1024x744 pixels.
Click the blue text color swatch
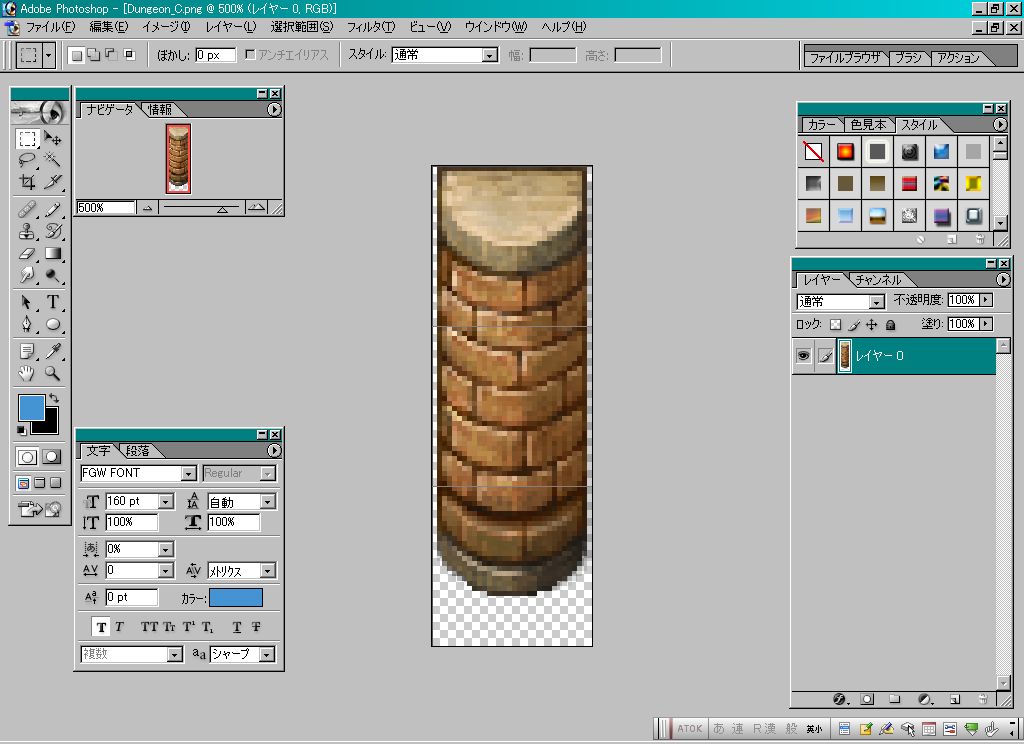point(236,598)
